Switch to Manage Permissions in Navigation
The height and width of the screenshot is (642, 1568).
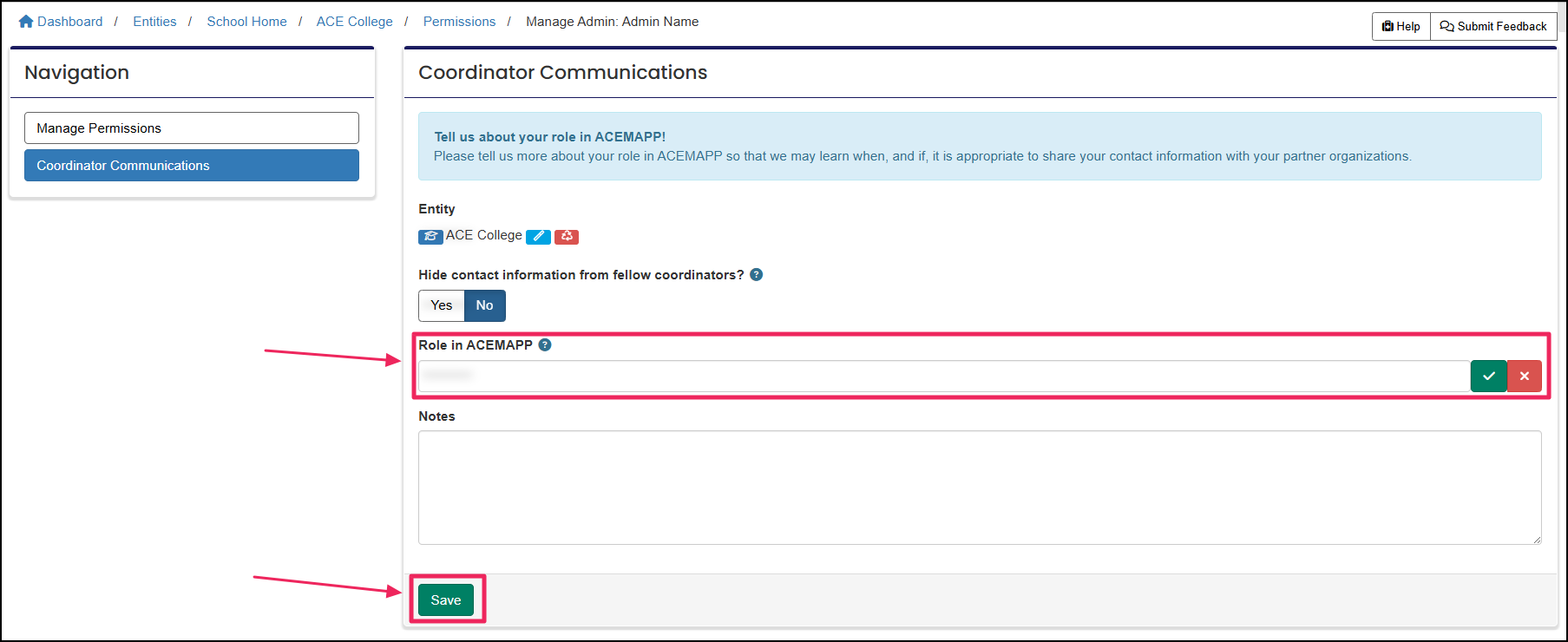191,128
